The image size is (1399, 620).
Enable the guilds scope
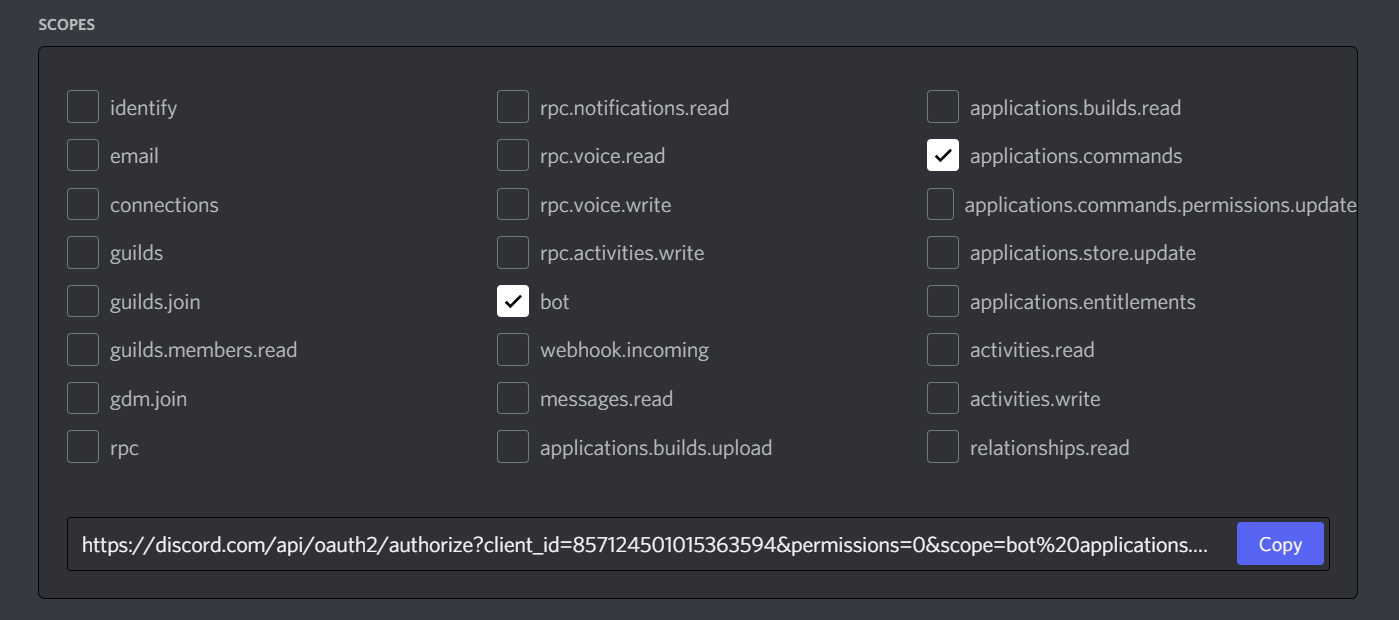tap(83, 252)
